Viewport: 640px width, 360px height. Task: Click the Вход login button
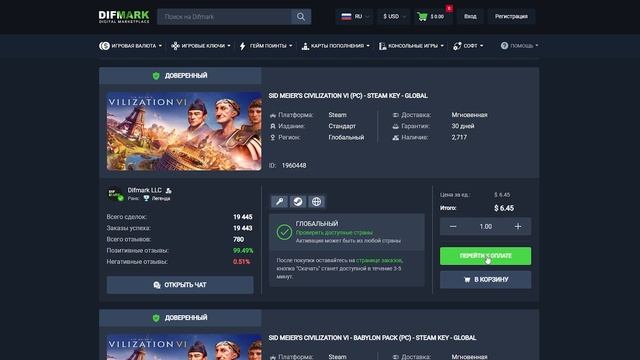pyautogui.click(x=470, y=17)
